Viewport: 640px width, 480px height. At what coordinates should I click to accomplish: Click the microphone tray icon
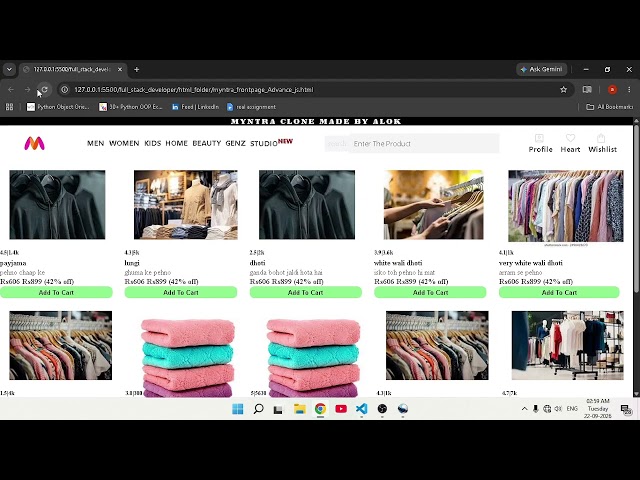point(536,409)
